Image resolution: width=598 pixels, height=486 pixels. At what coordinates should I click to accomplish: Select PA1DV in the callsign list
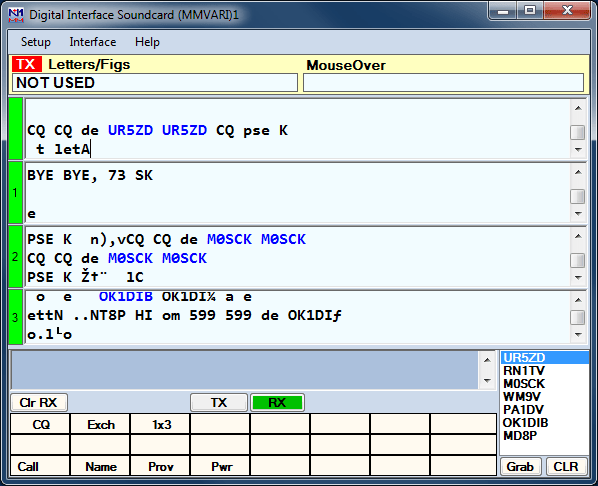click(545, 409)
